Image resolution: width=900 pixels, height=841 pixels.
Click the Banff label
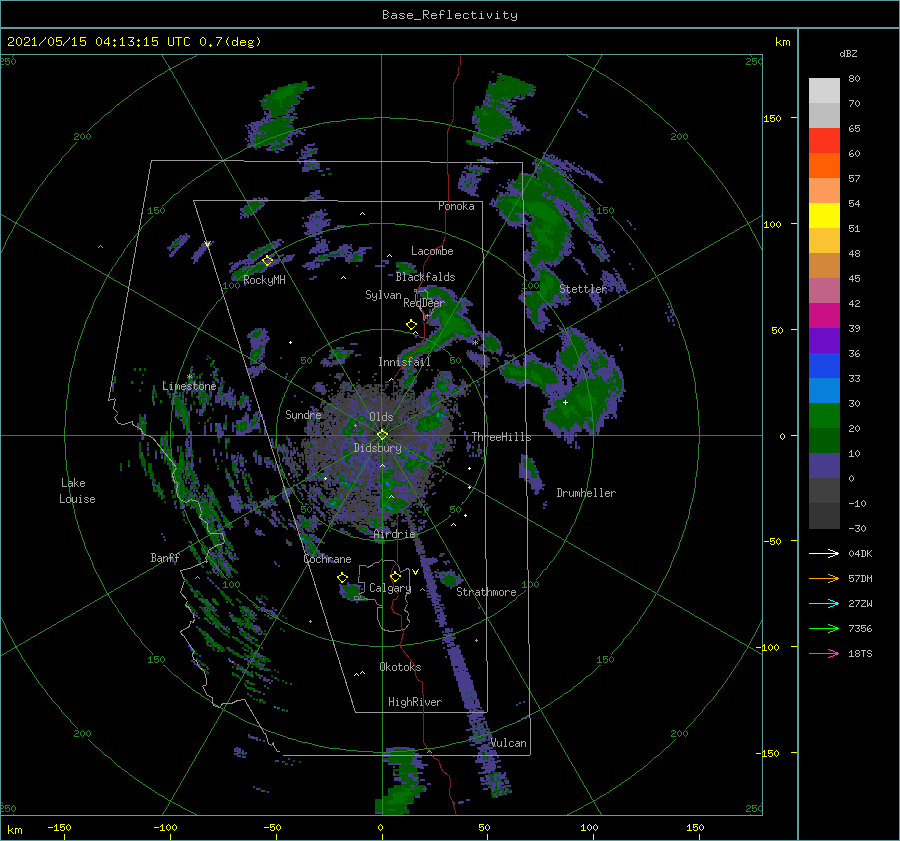click(165, 557)
